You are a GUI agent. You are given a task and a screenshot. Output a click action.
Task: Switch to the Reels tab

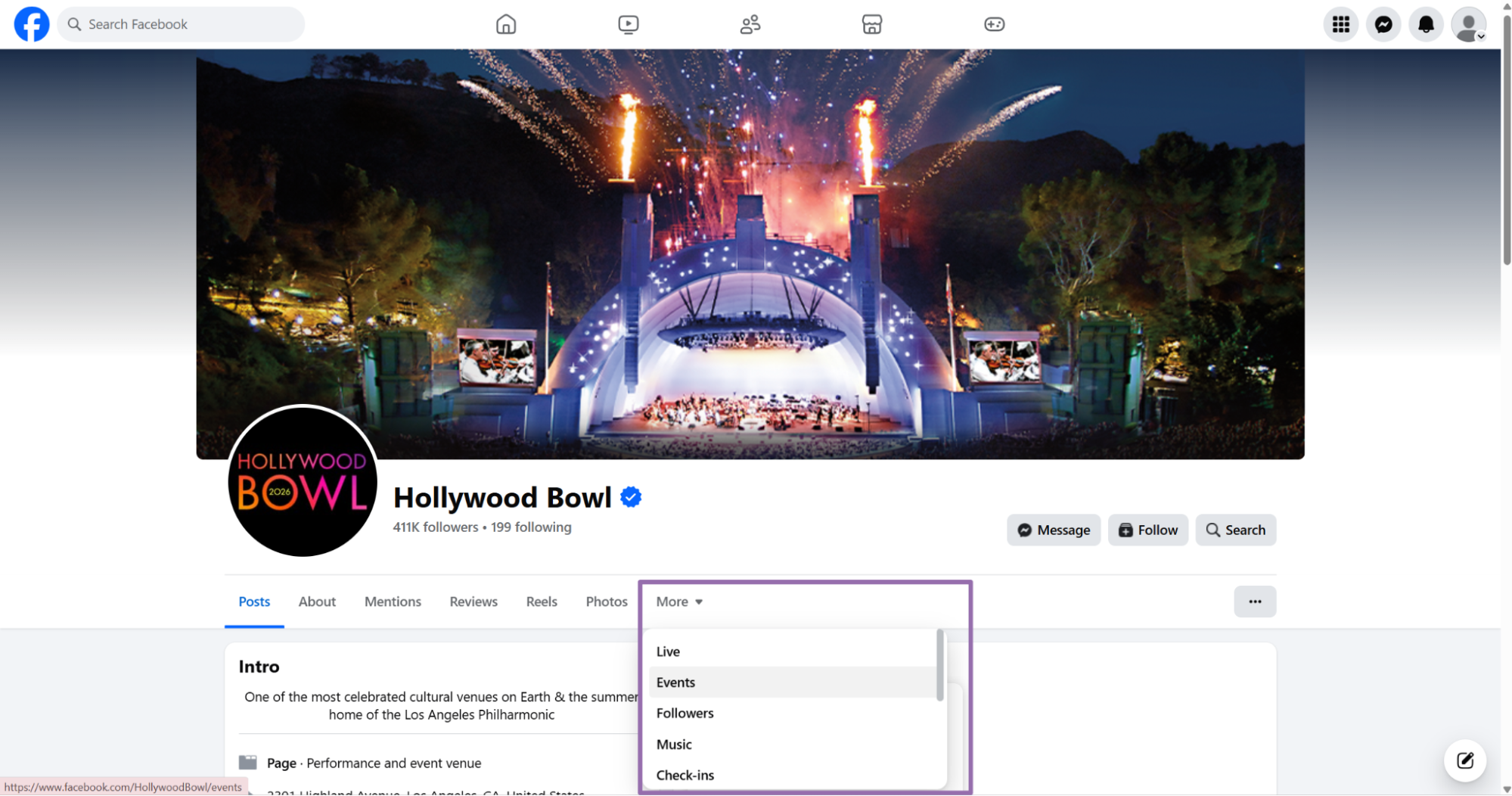point(542,602)
